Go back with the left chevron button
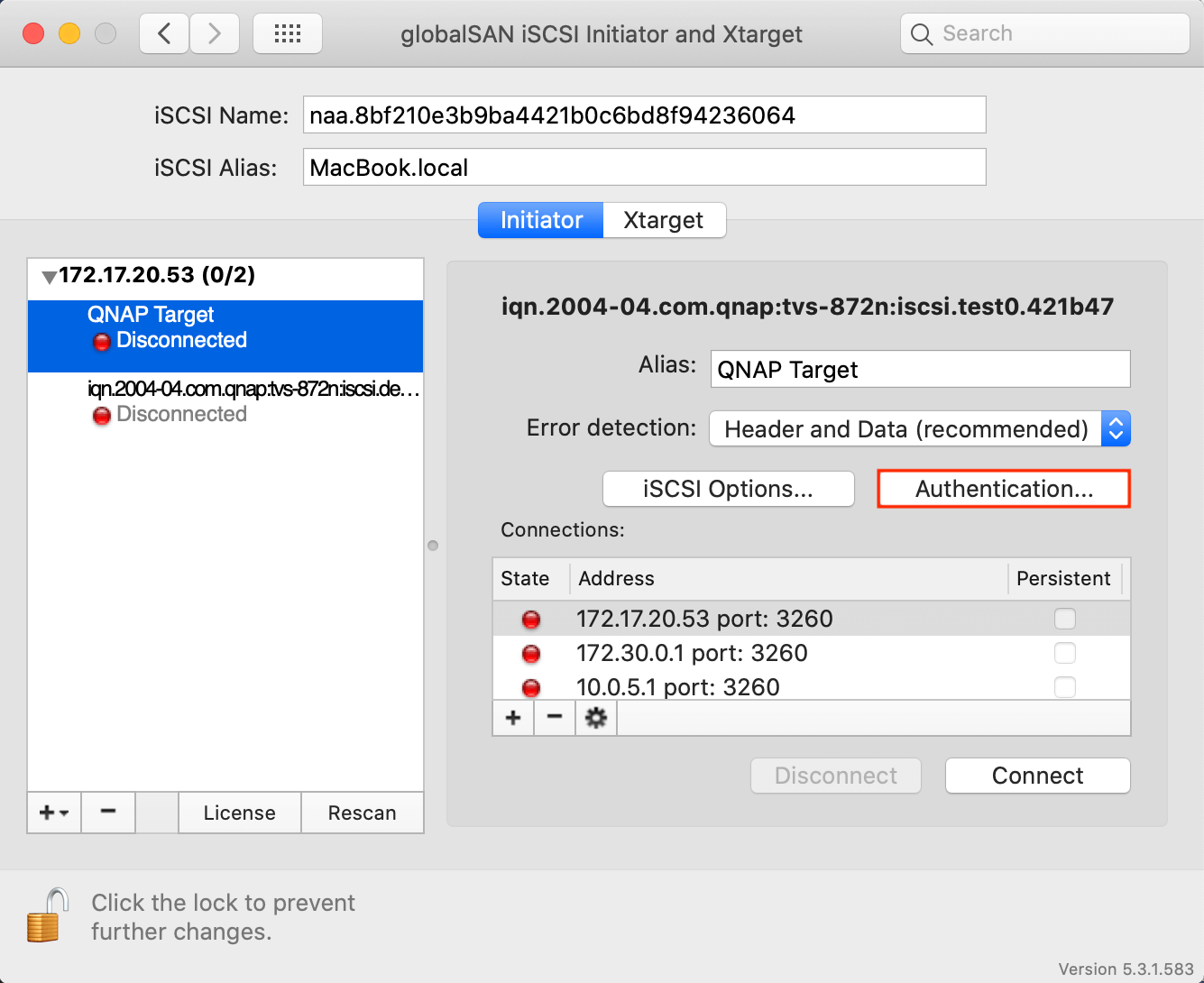 (x=164, y=34)
